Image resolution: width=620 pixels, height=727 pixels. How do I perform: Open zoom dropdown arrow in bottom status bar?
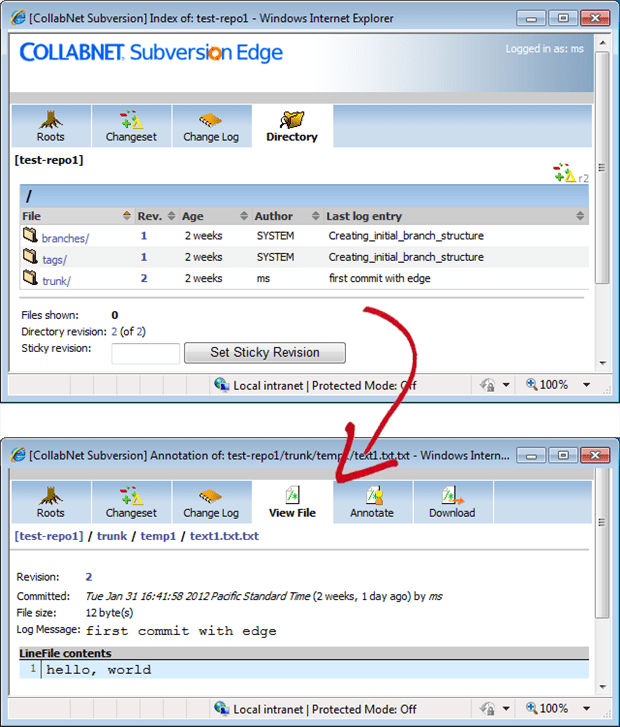[x=587, y=708]
